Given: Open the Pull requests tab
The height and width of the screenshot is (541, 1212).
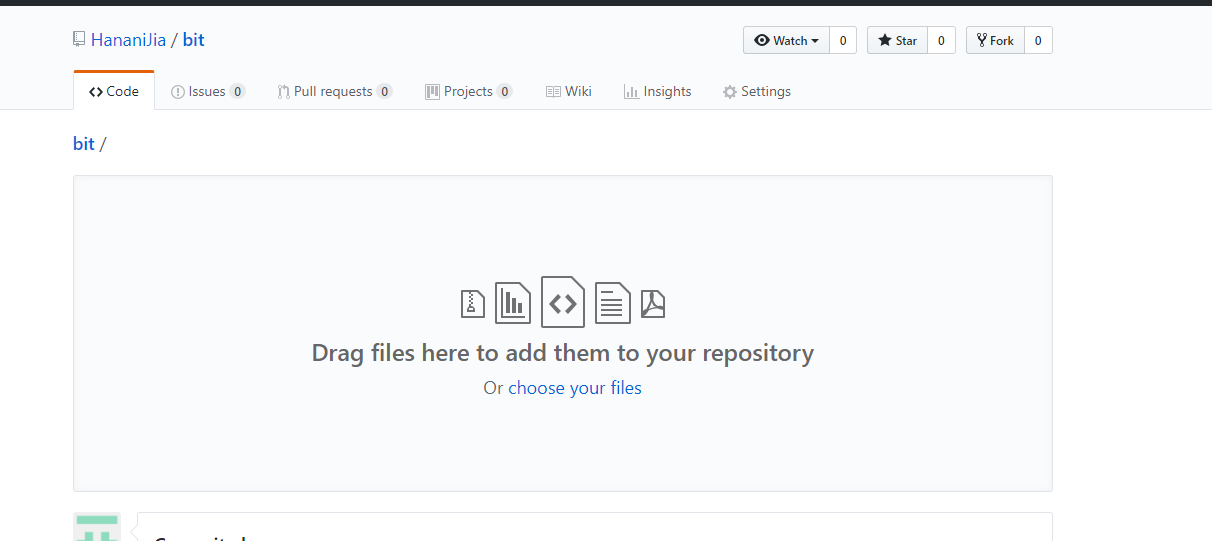Looking at the screenshot, I should point(335,91).
